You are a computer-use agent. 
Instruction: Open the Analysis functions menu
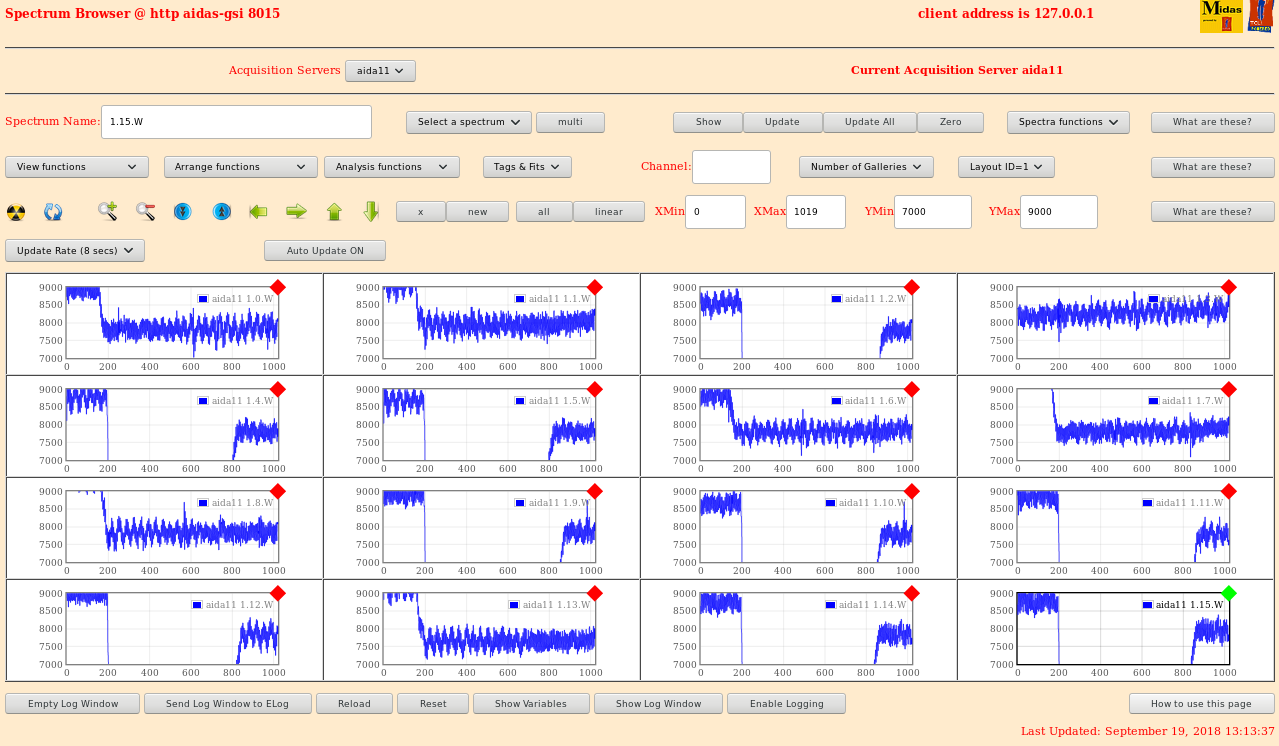click(x=391, y=167)
